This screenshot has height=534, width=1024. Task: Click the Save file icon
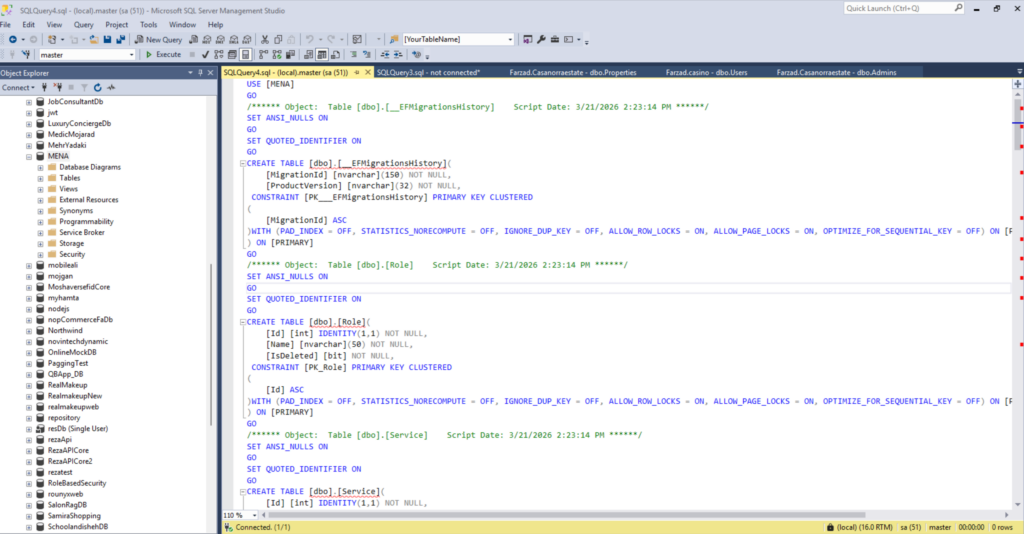[107, 39]
